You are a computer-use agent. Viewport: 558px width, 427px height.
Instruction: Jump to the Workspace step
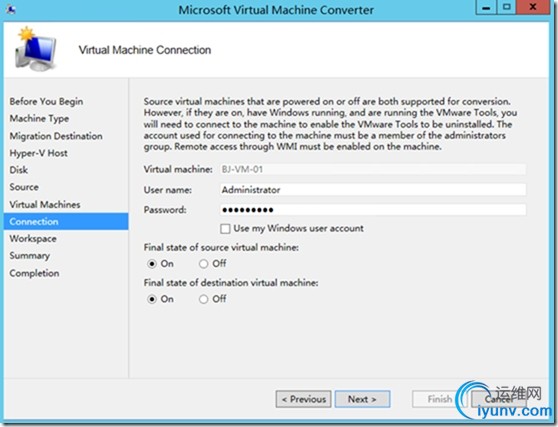pos(33,238)
